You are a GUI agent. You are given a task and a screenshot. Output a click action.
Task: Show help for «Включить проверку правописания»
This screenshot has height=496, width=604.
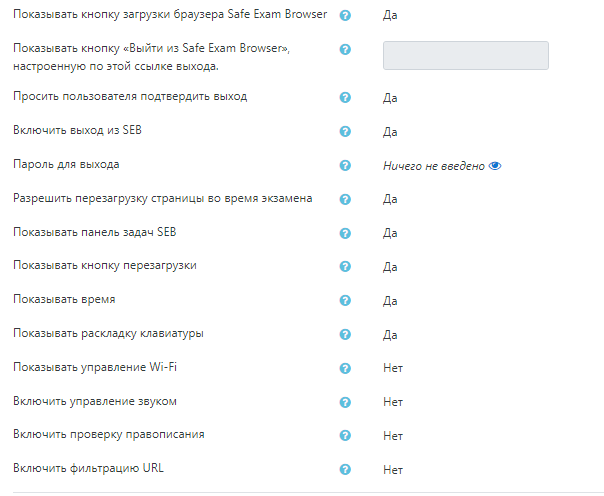(x=345, y=436)
